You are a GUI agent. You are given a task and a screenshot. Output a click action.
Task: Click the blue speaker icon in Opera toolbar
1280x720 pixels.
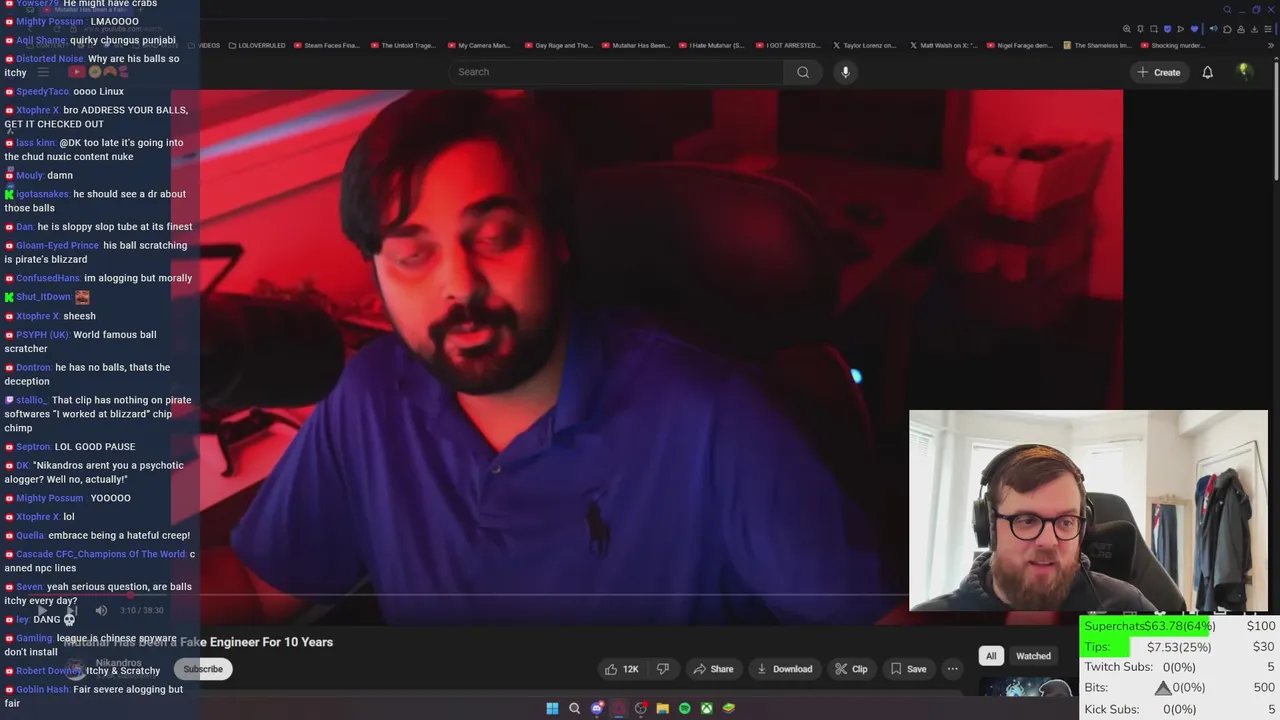coord(1214,29)
